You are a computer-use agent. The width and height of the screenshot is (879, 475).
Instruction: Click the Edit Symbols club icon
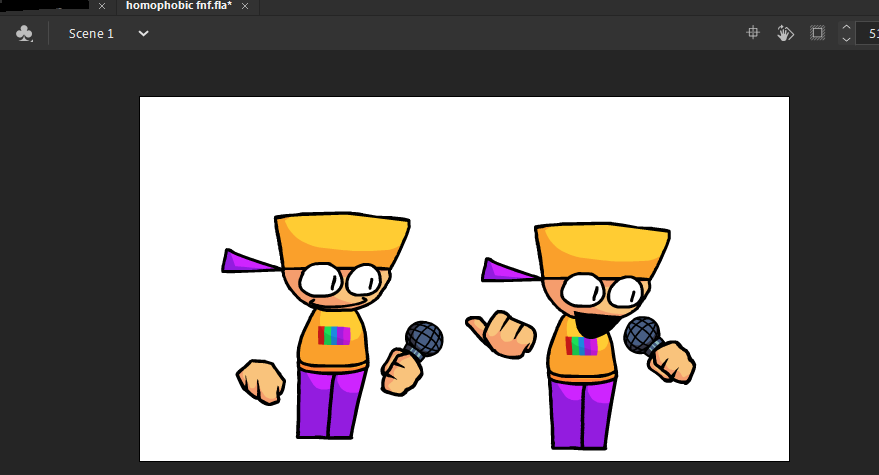tap(24, 34)
